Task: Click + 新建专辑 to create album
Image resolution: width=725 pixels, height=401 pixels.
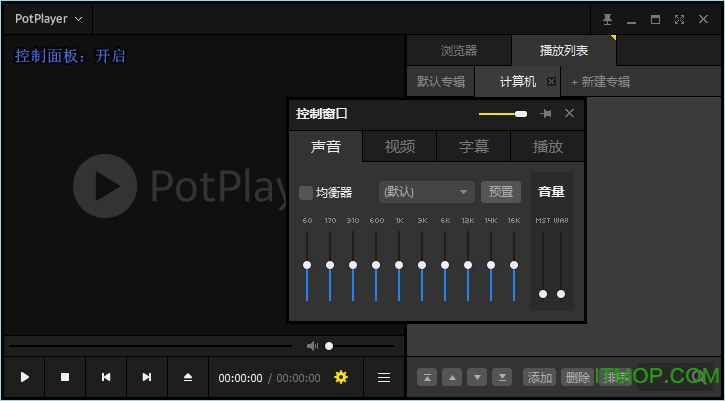Action: [600, 82]
